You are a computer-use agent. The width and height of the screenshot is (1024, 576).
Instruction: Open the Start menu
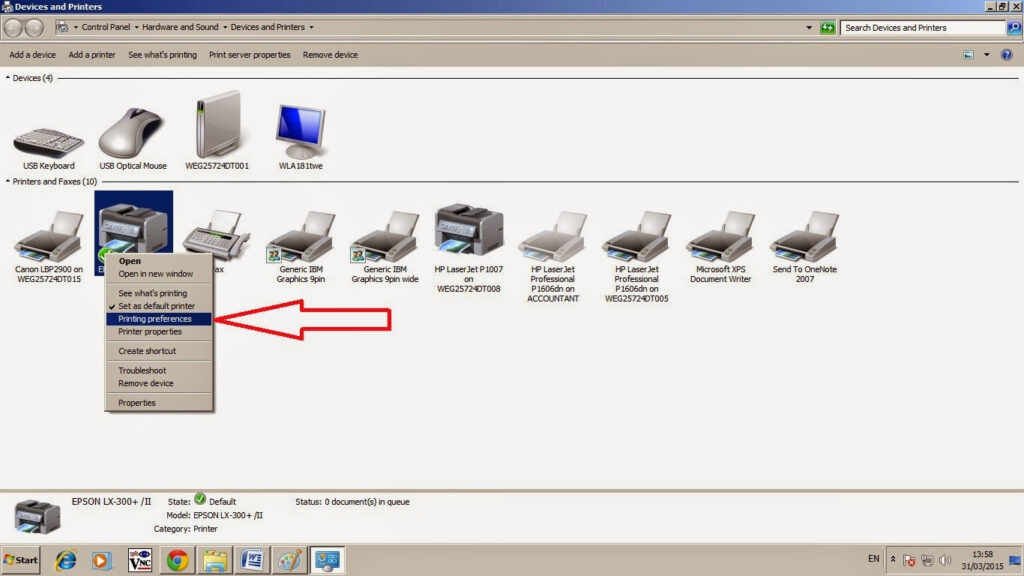[21, 560]
